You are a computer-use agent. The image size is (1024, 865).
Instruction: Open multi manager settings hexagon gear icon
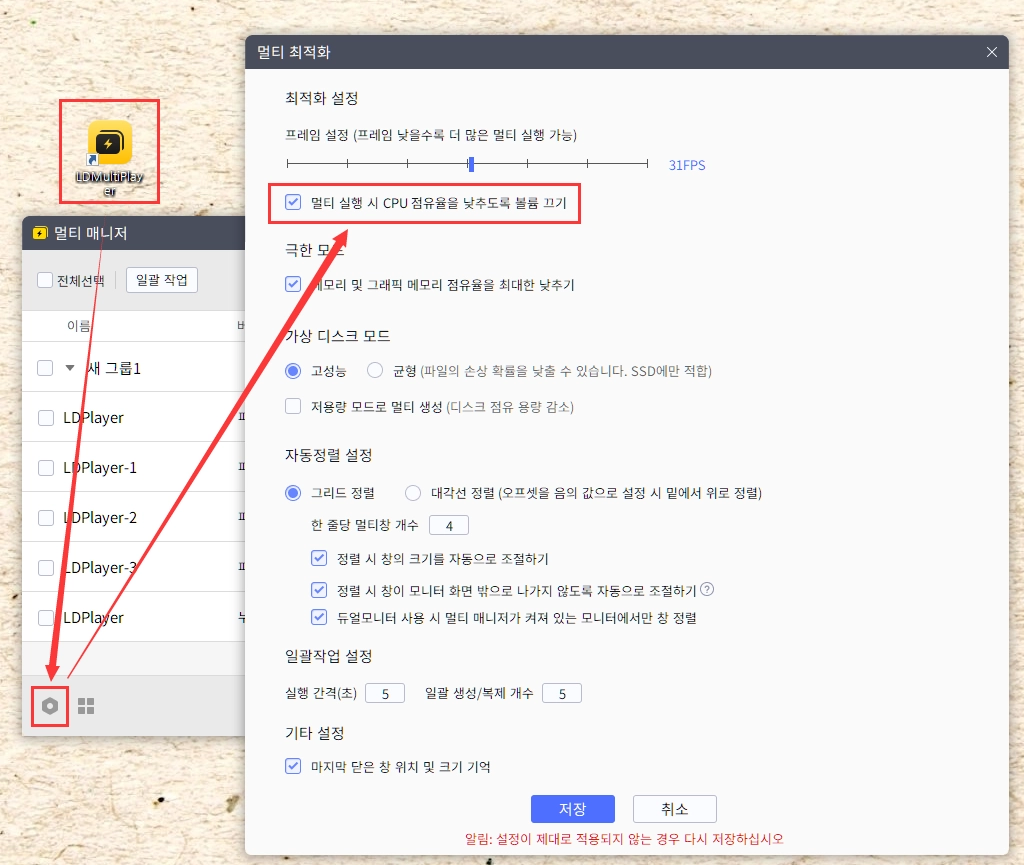coord(50,706)
